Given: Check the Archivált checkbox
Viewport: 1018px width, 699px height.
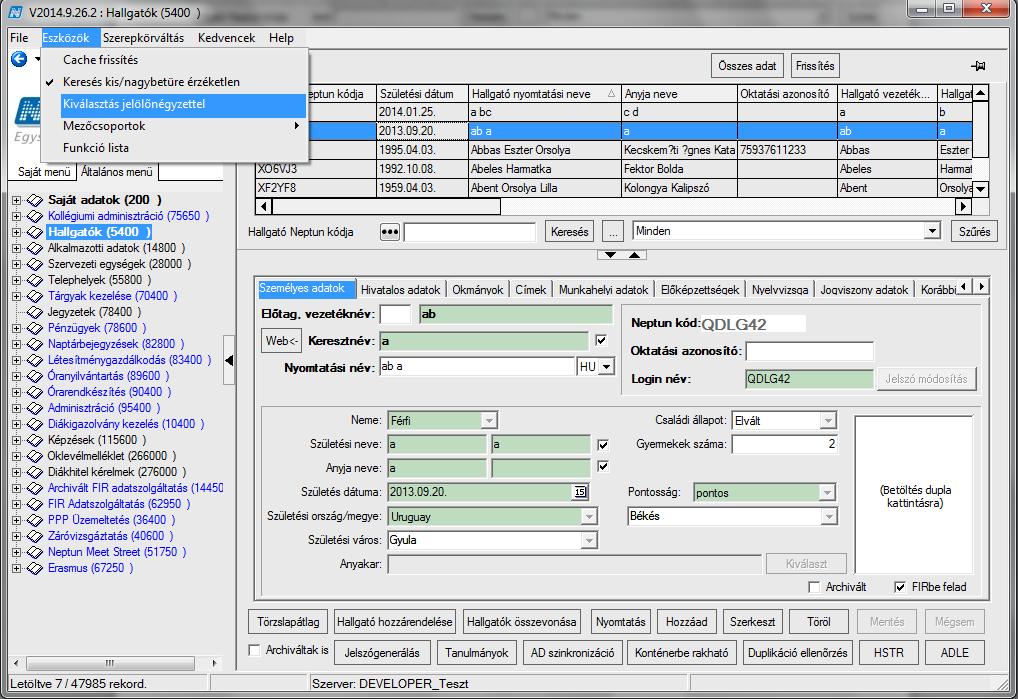Looking at the screenshot, I should 814,587.
